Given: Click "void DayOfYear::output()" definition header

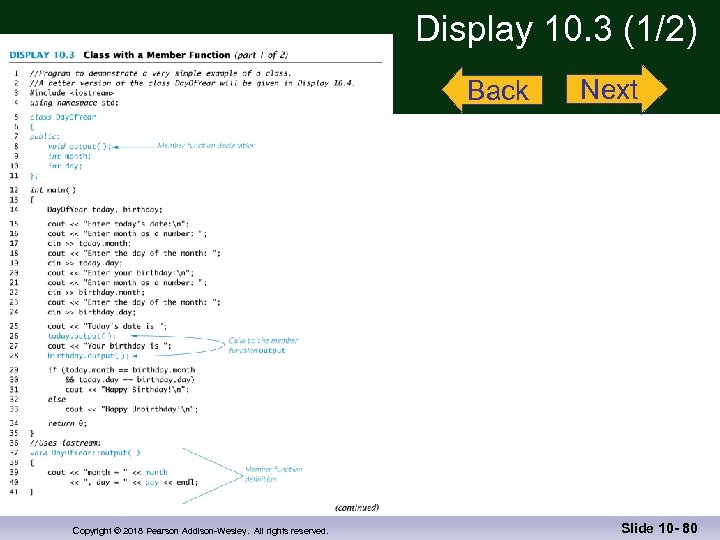Looking at the screenshot, I should click(x=85, y=453).
